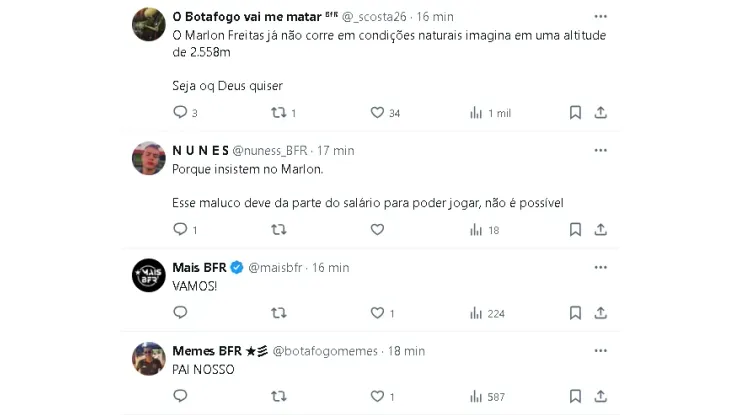
Task: Open the "16 min" timestamp on _scosta26's tweet
Action: pyautogui.click(x=435, y=17)
